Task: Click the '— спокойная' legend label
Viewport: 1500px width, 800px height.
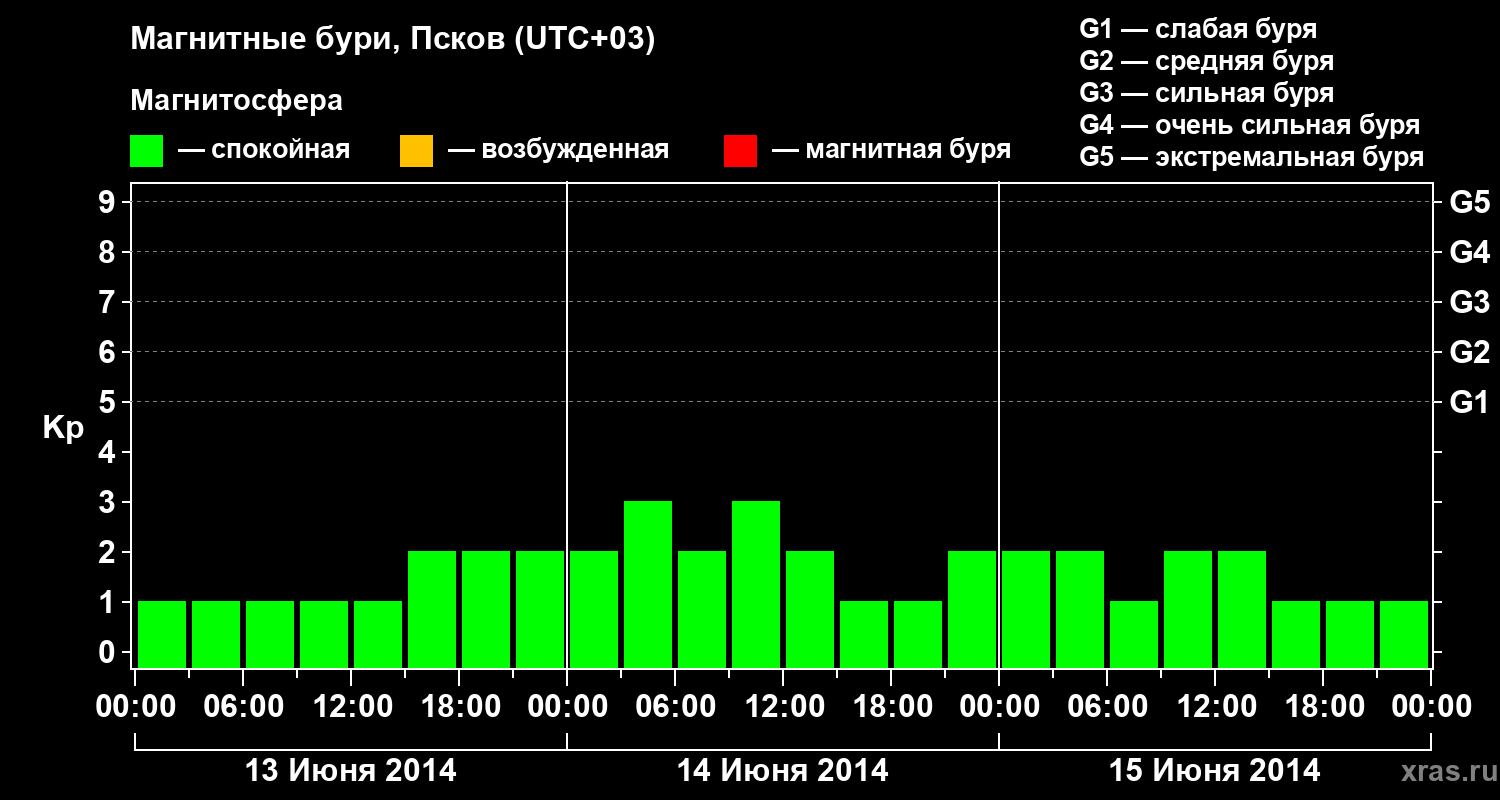Action: pos(264,151)
